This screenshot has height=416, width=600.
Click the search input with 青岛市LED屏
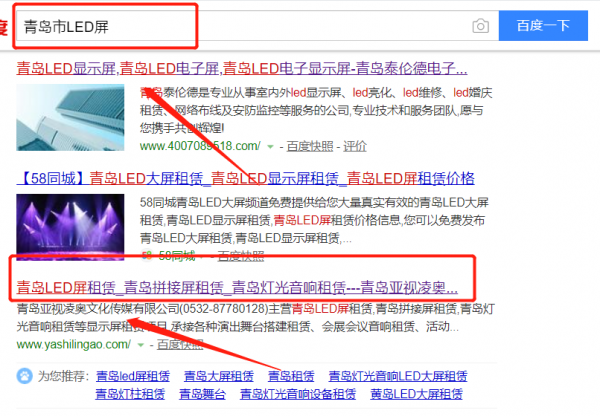(x=257, y=26)
